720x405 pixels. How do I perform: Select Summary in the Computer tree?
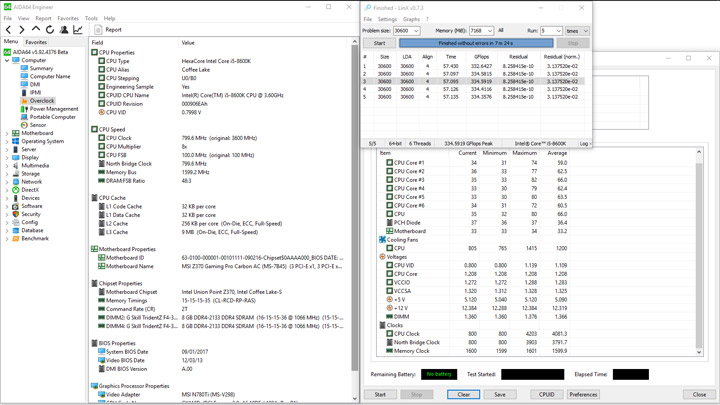[41, 68]
